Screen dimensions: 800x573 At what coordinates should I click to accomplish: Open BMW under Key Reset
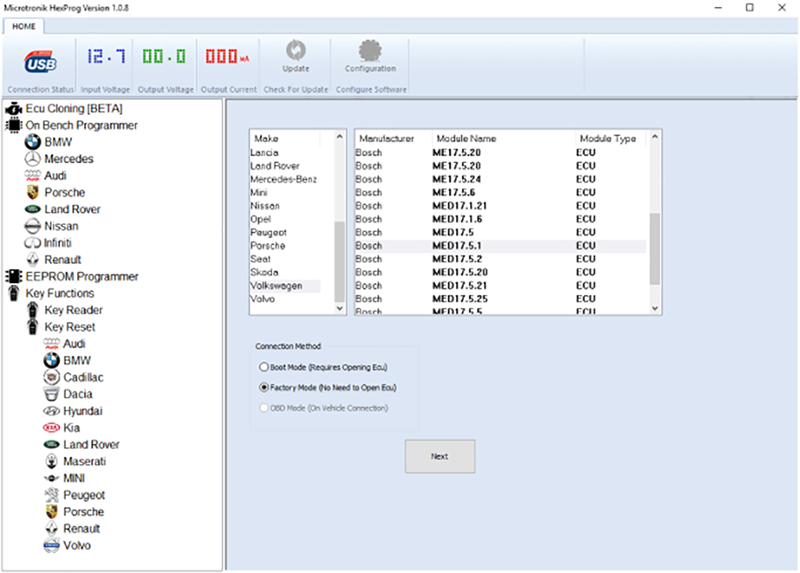(x=77, y=361)
